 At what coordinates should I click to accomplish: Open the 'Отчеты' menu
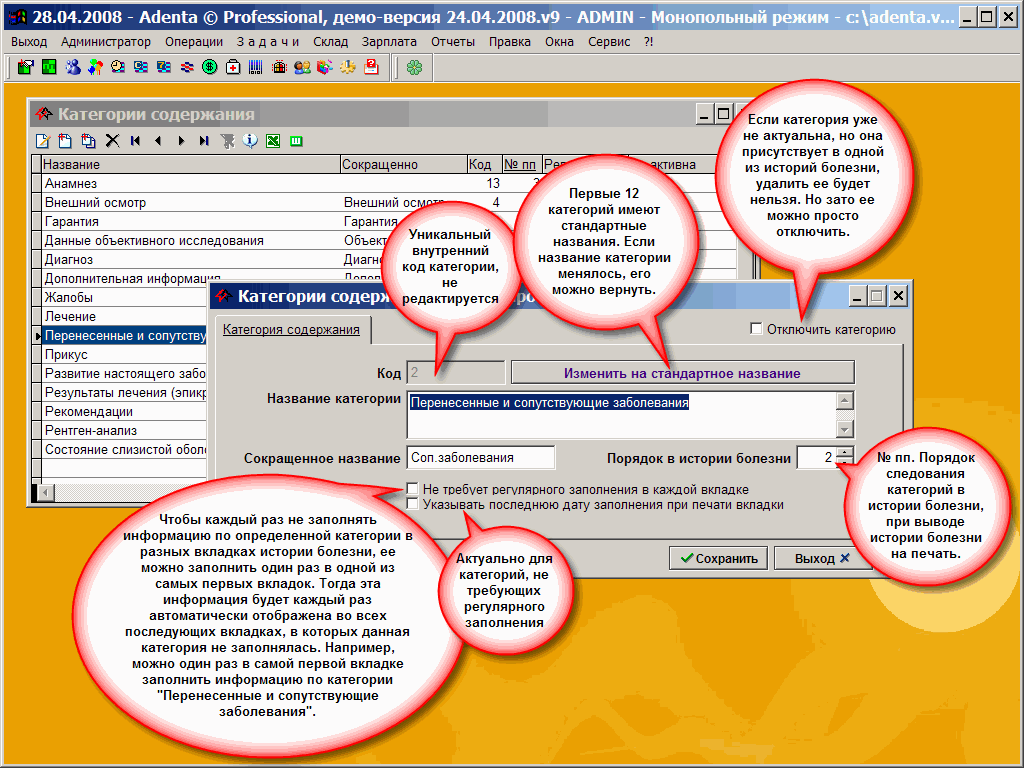453,41
